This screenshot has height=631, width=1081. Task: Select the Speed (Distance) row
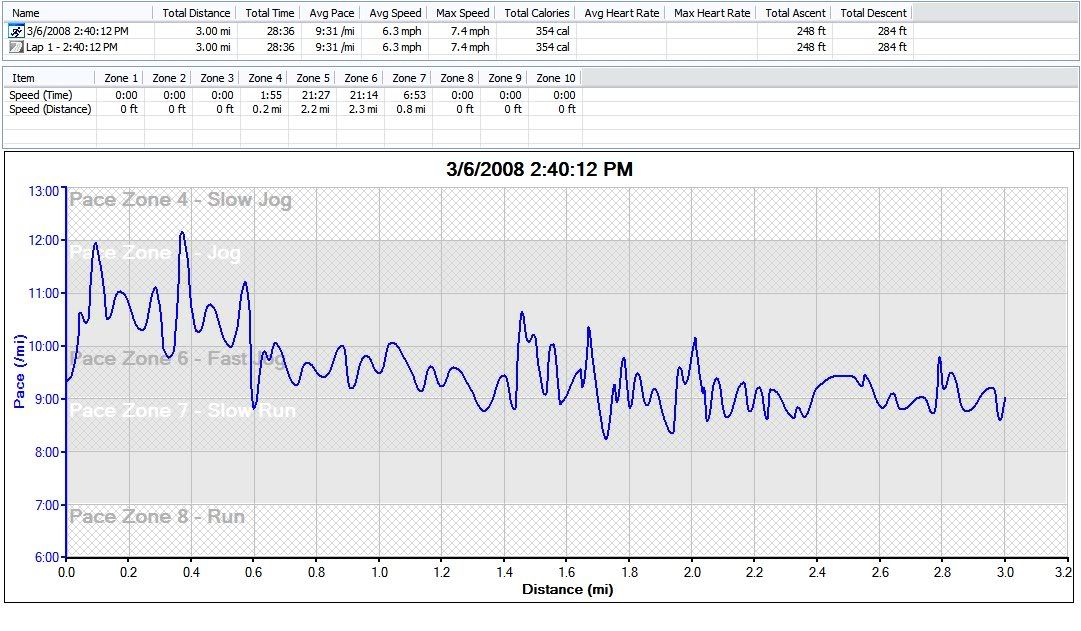pyautogui.click(x=50, y=109)
